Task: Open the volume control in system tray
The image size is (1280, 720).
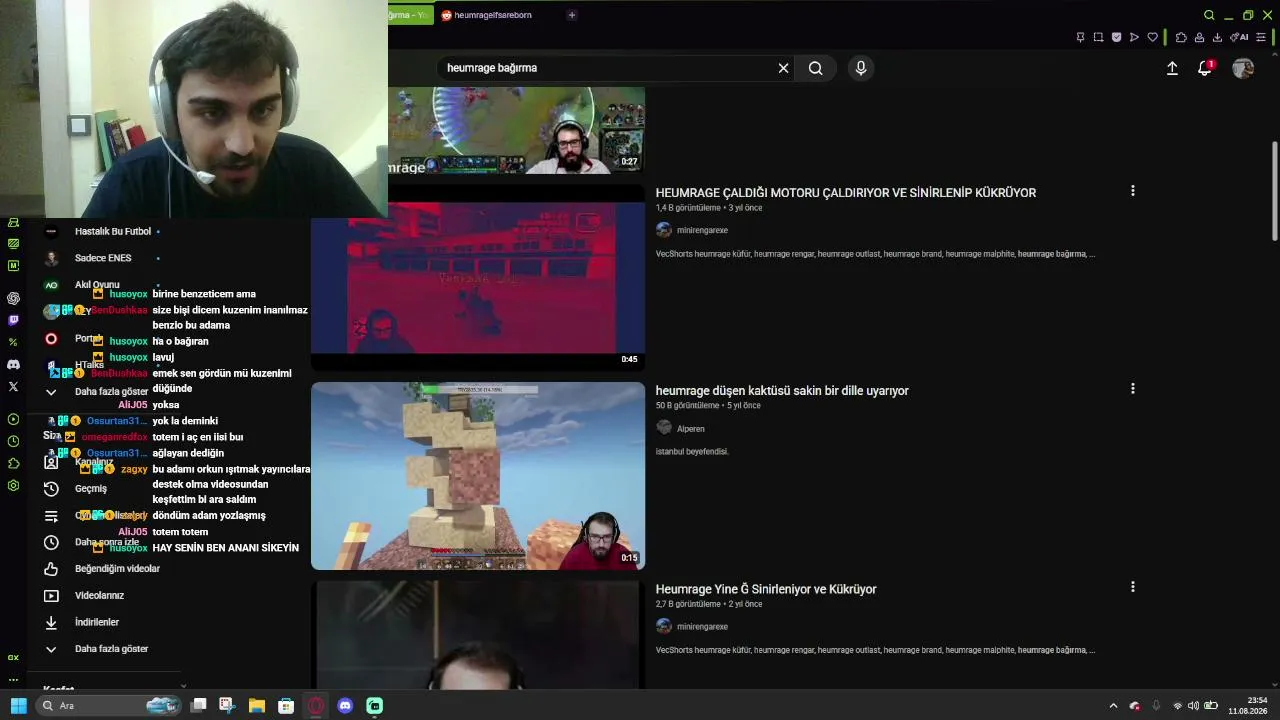Action: coord(1193,706)
